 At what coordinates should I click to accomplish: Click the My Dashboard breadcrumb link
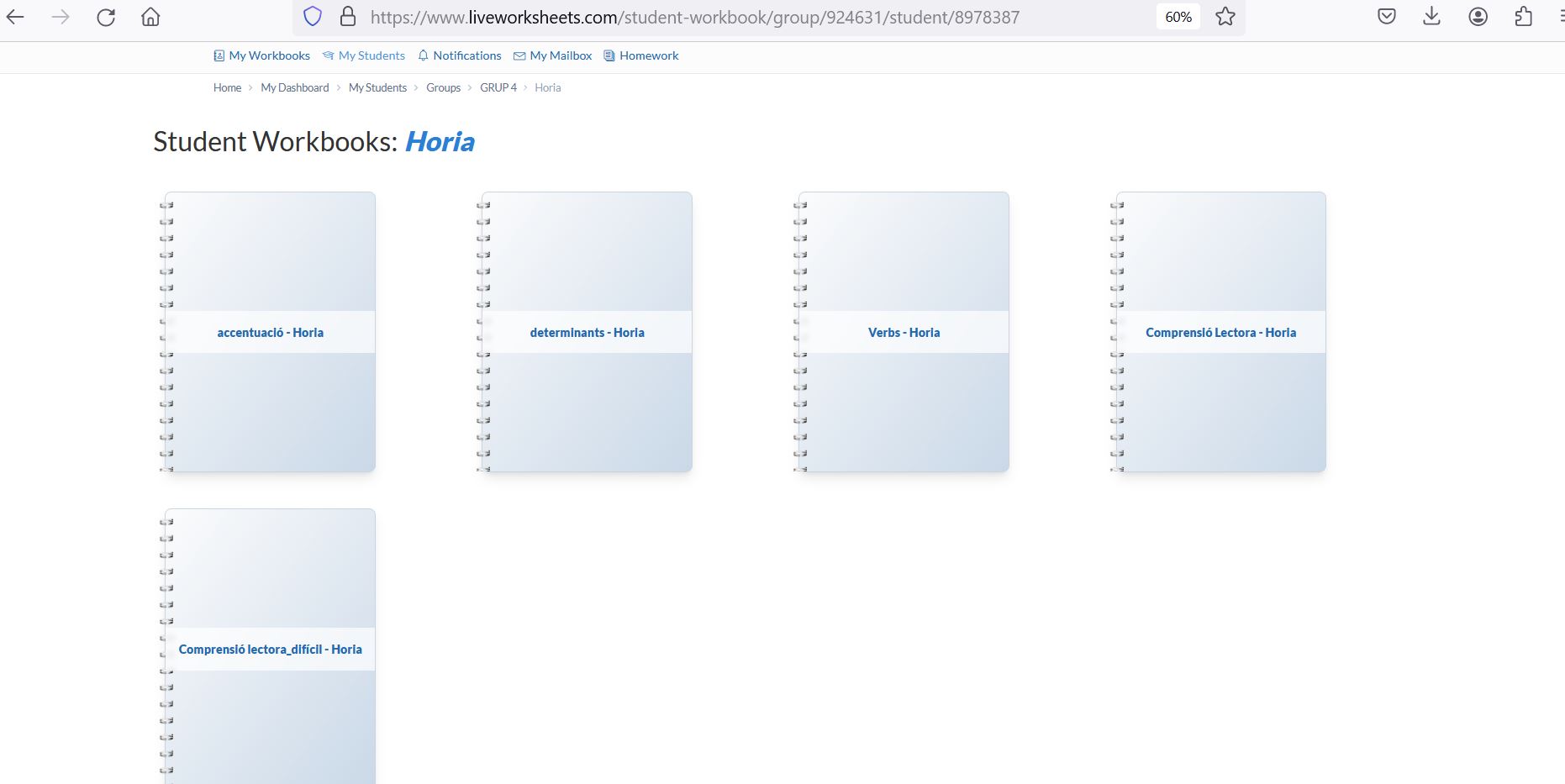[x=295, y=87]
